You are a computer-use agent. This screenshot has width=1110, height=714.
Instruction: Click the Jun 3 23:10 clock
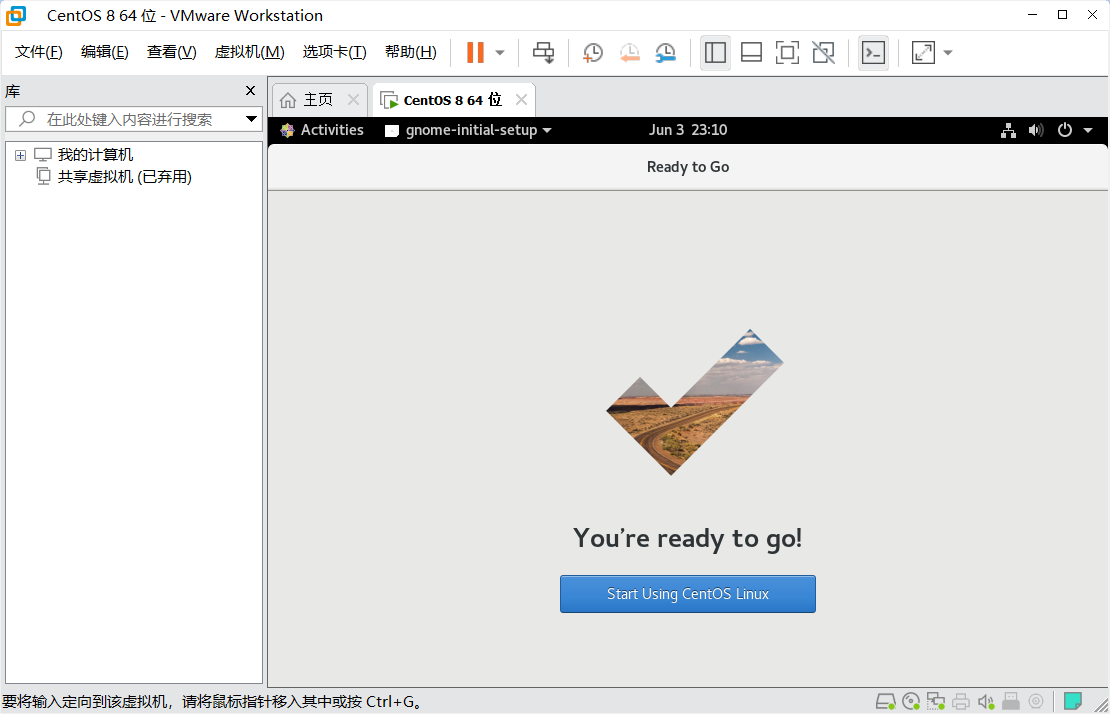(x=687, y=130)
